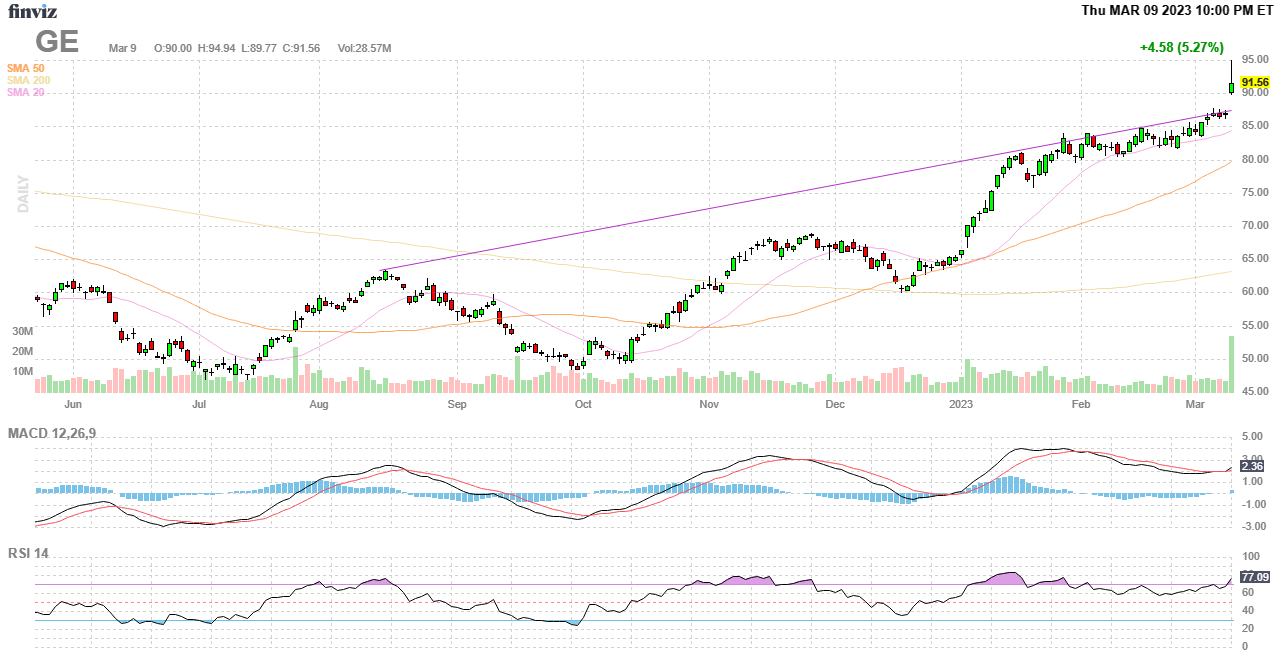Click the Oct label on time axis

(x=583, y=405)
